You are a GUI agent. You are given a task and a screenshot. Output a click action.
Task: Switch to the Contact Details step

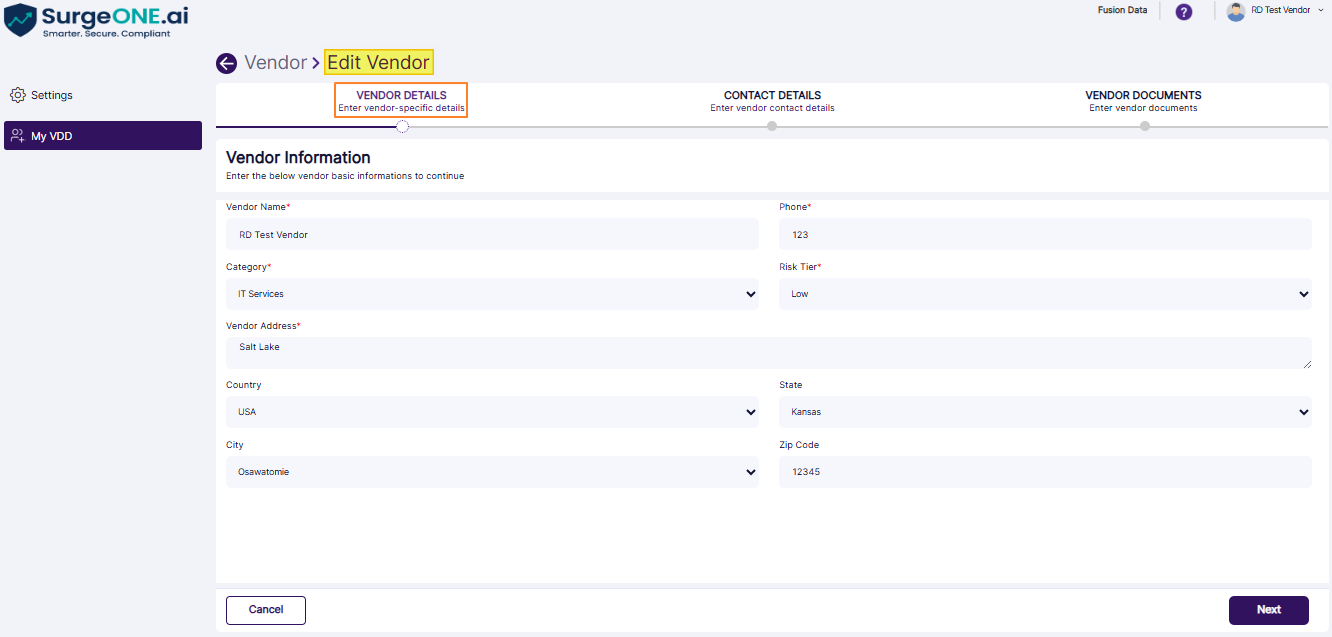tap(772, 101)
